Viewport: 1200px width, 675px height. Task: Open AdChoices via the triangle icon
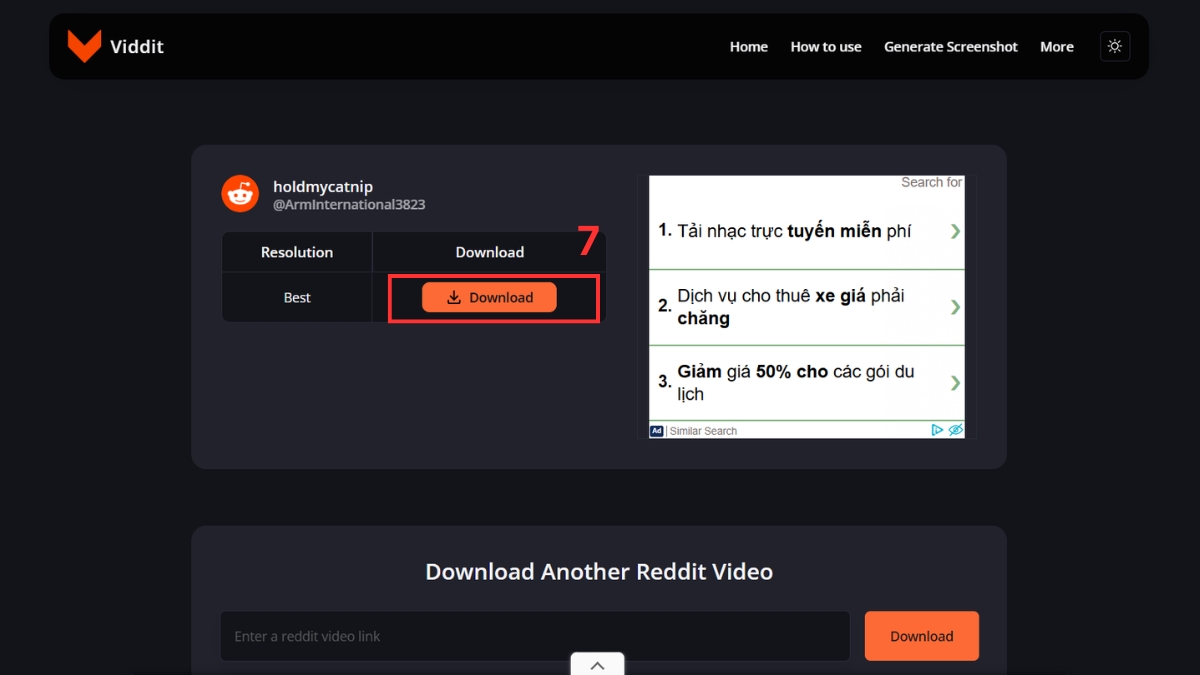937,429
